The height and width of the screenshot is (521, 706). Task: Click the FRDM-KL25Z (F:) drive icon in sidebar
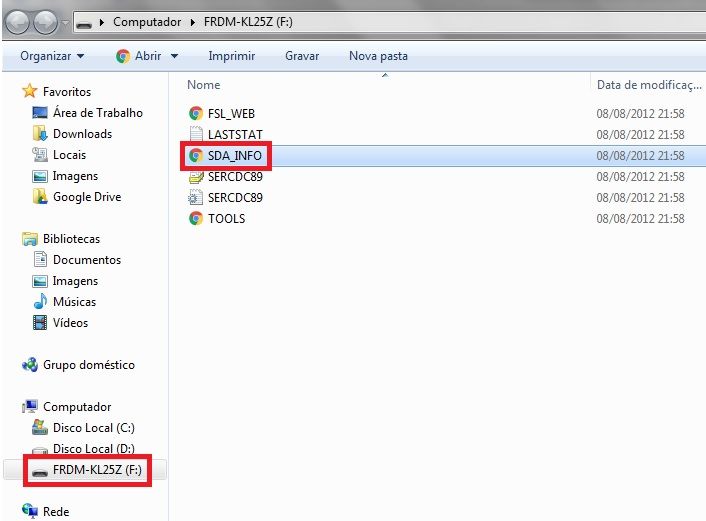click(40, 471)
